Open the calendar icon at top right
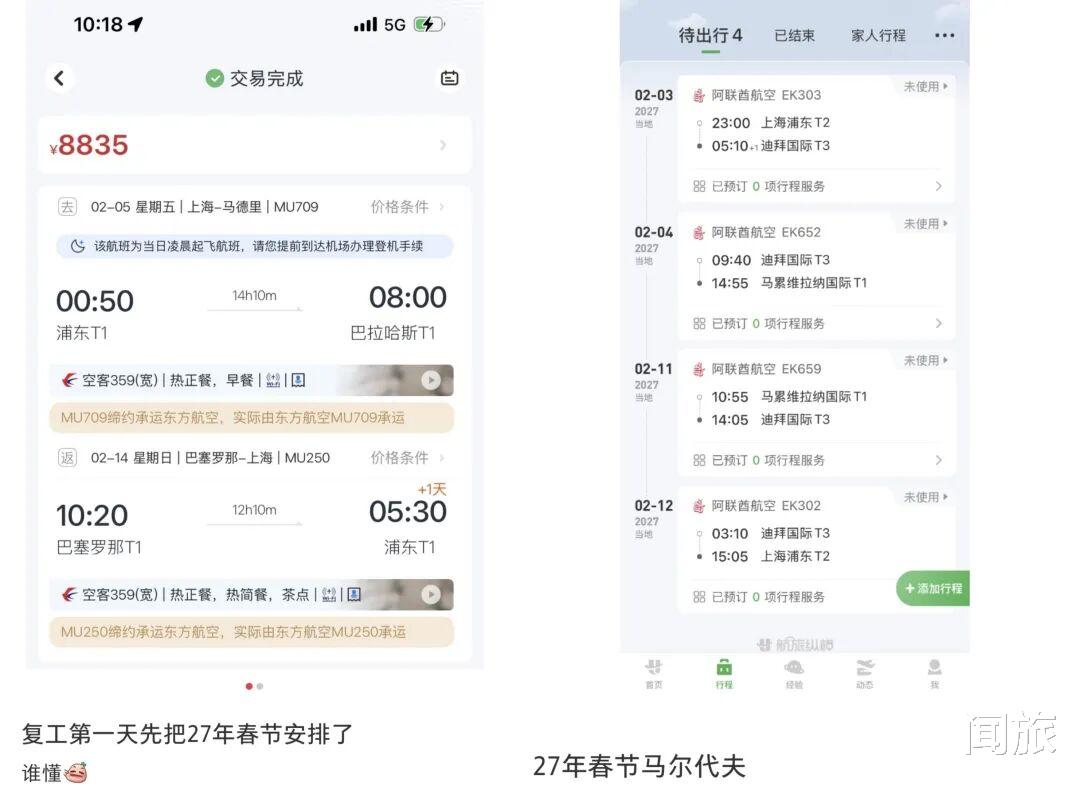Screen dimensions: 1080x787 pyautogui.click(x=449, y=78)
